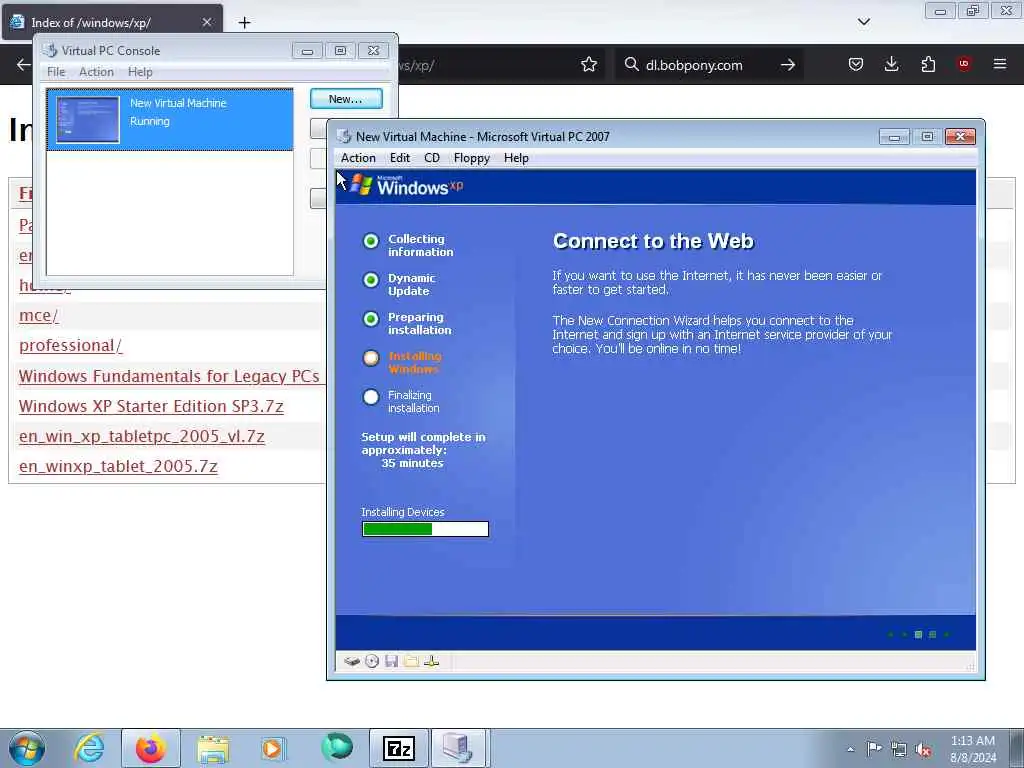Click the Dynamic Update step indicator
1024x768 pixels.
point(371,280)
